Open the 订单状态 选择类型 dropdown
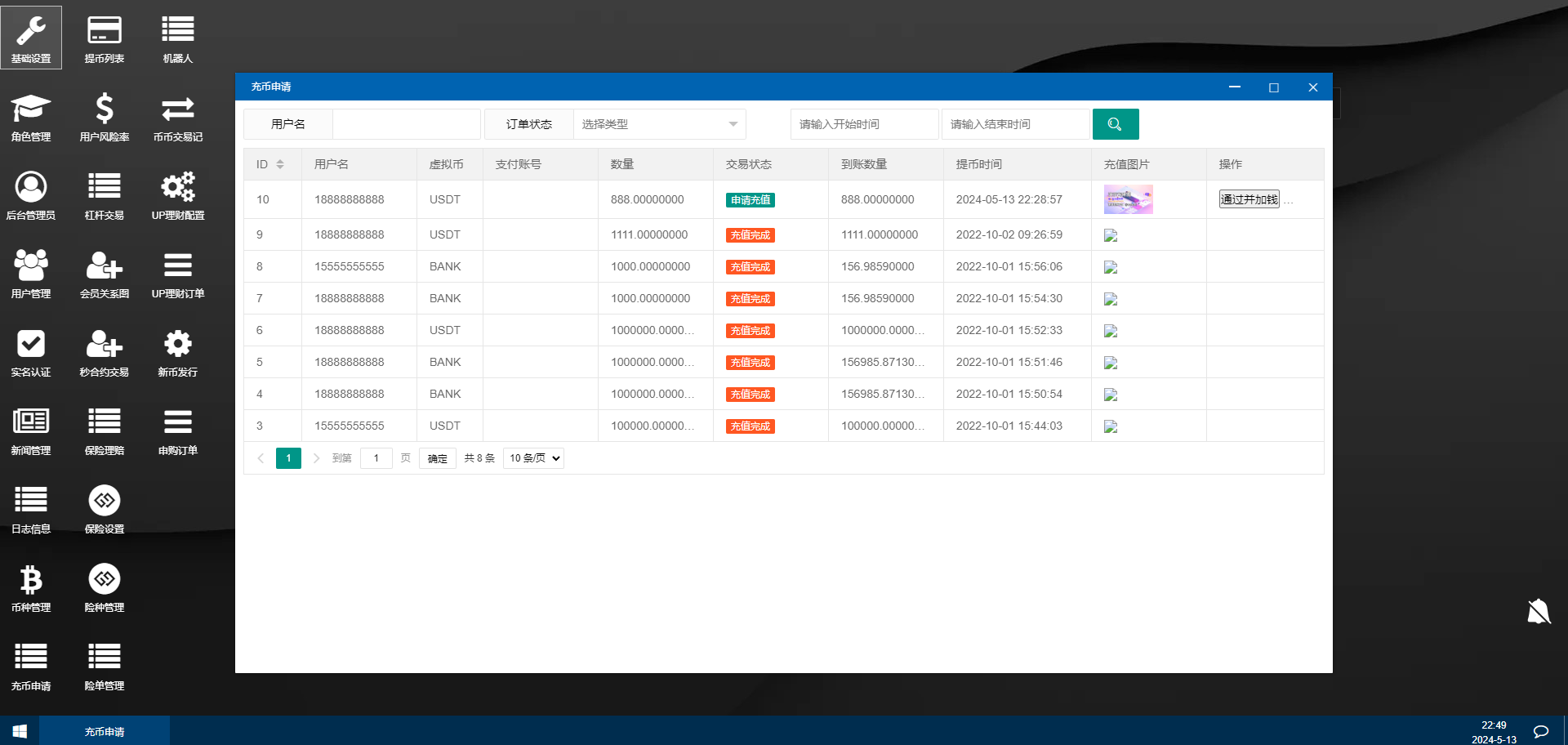The height and width of the screenshot is (745, 1568). point(660,124)
